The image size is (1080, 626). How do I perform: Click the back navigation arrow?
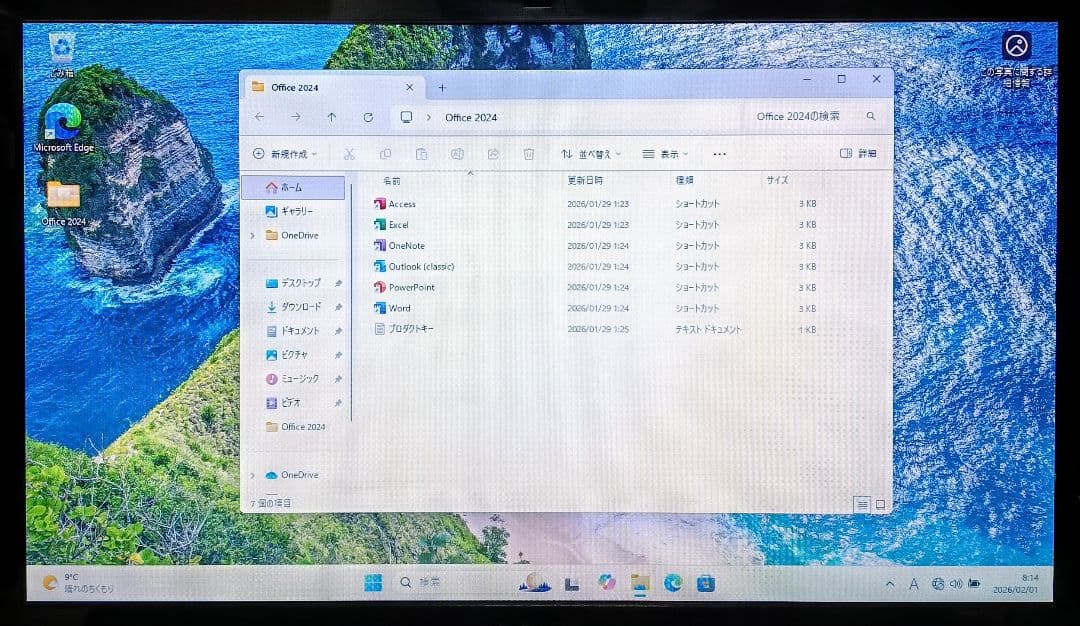260,117
